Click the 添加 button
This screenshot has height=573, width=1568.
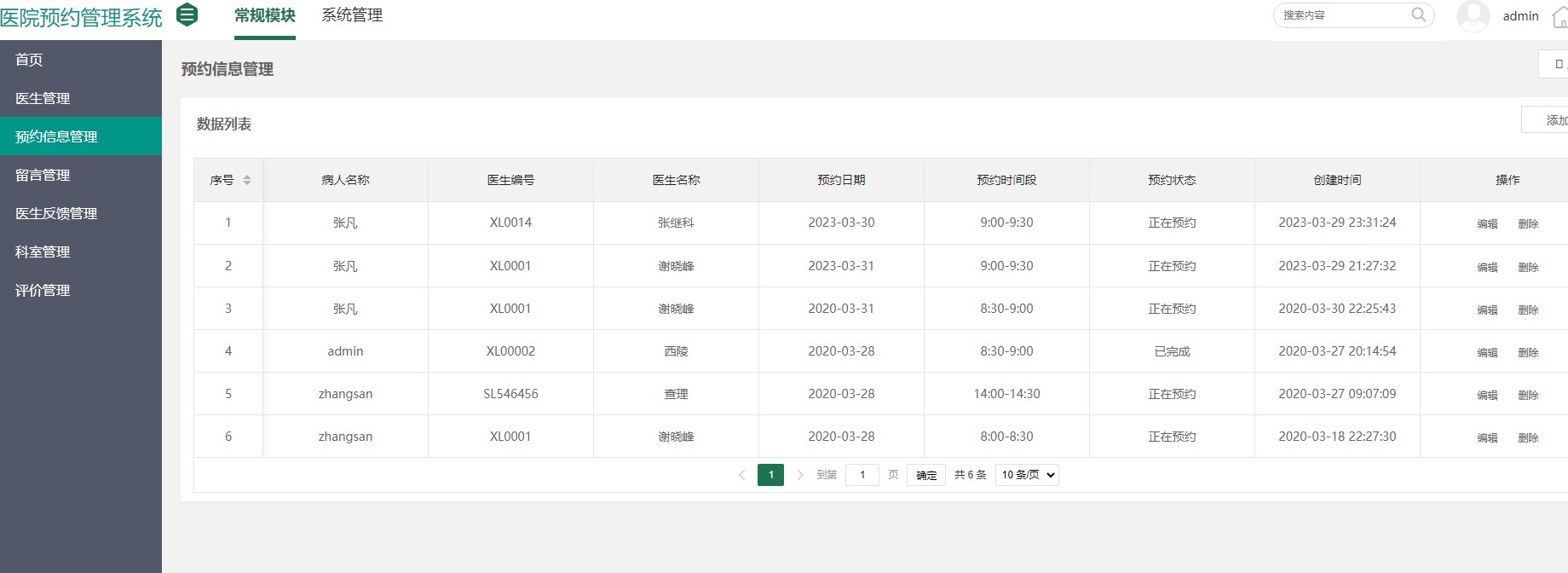1545,120
